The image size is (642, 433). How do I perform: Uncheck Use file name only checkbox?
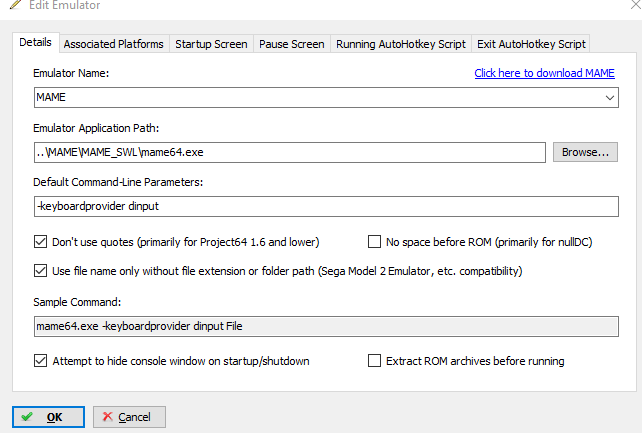click(41, 271)
